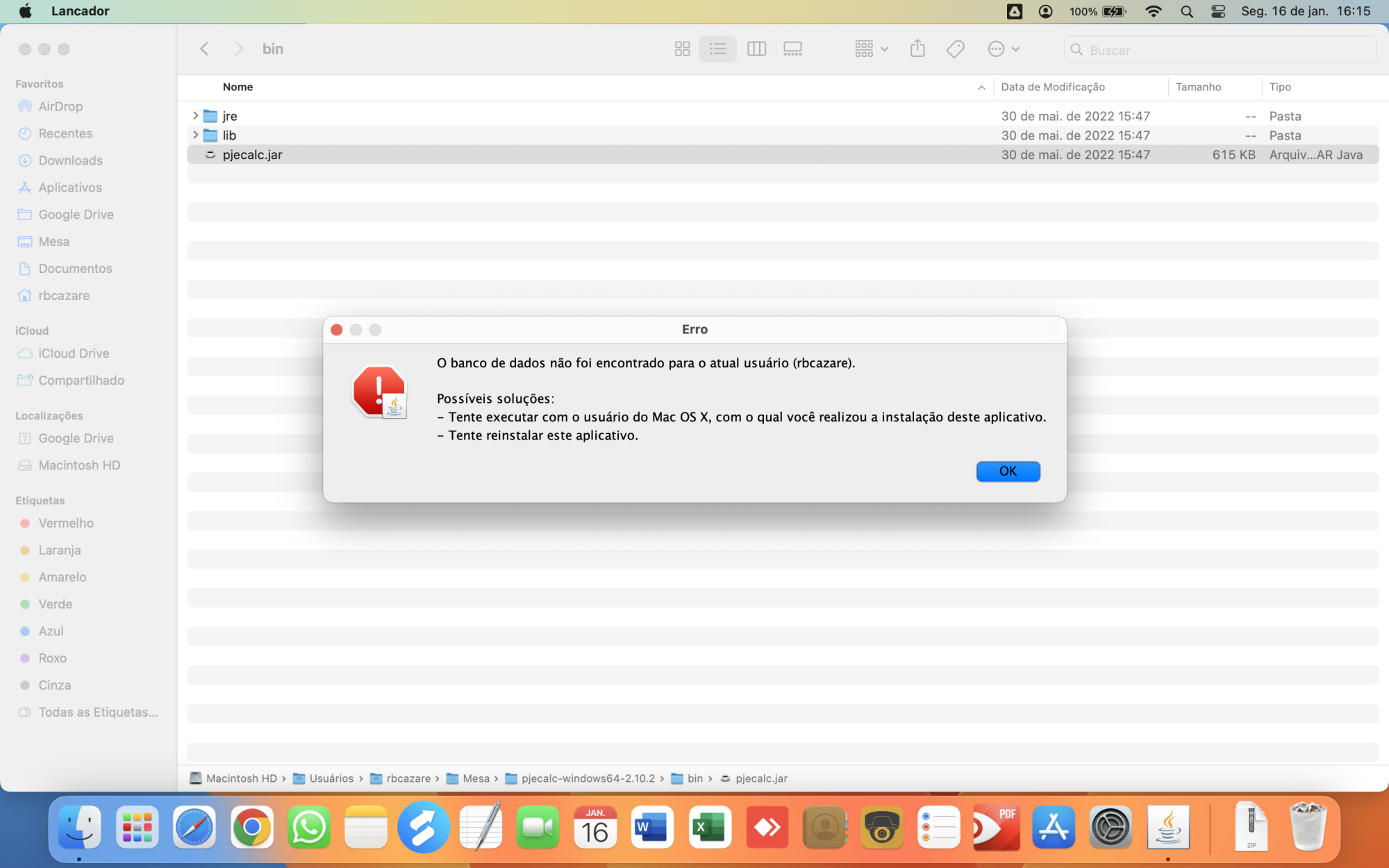Open the Lancador menu in menu bar

[x=80, y=11]
